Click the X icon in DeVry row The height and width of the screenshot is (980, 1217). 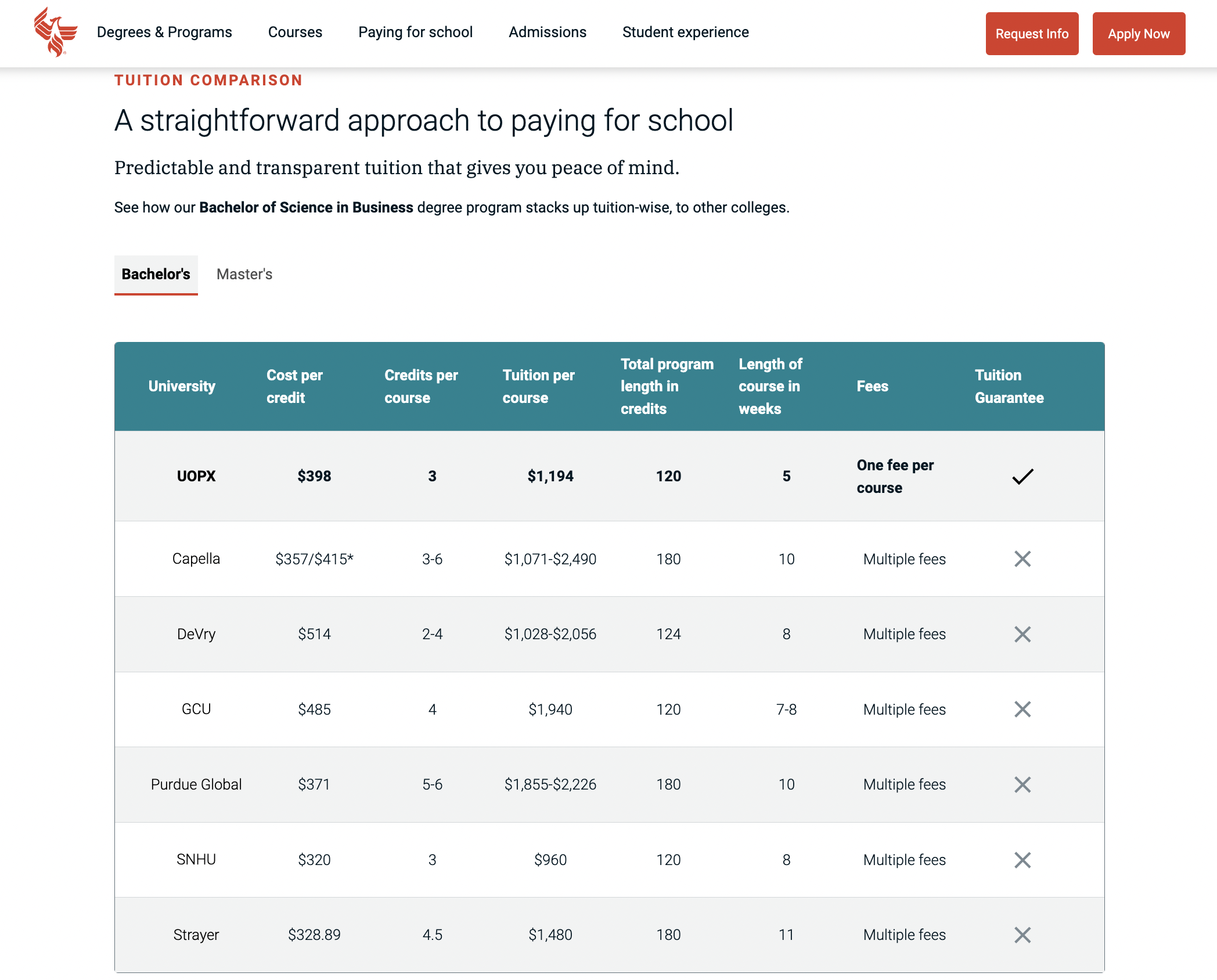[x=1022, y=634]
